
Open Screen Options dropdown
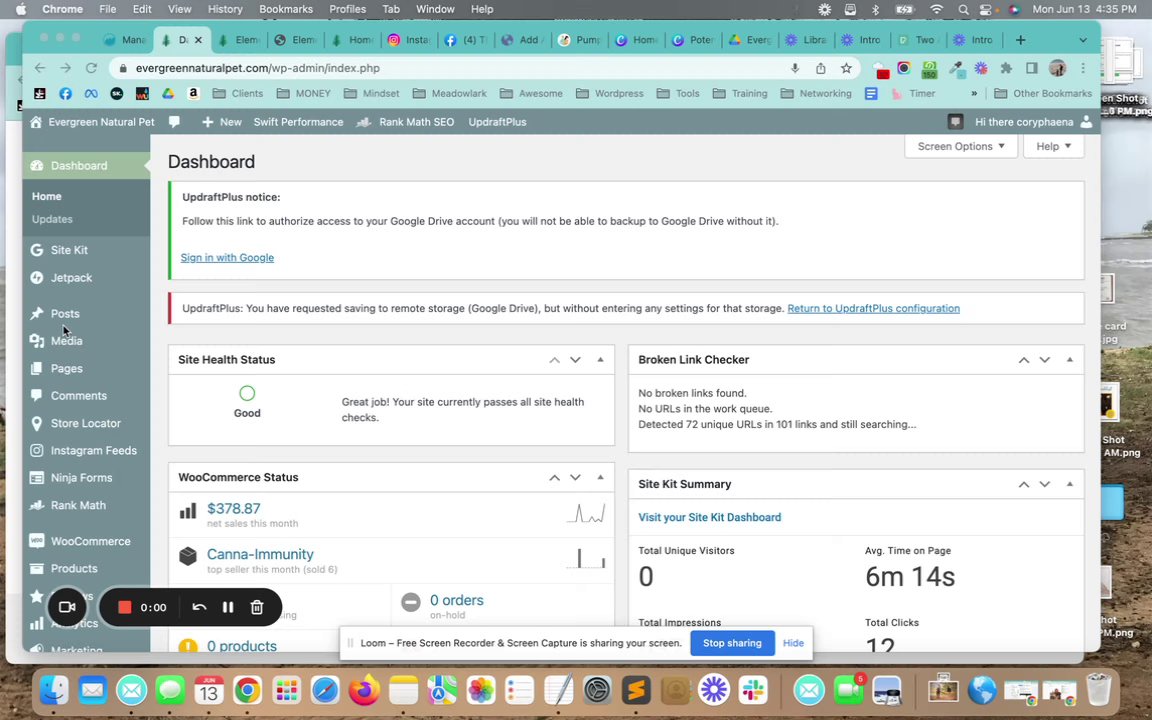[x=961, y=146]
